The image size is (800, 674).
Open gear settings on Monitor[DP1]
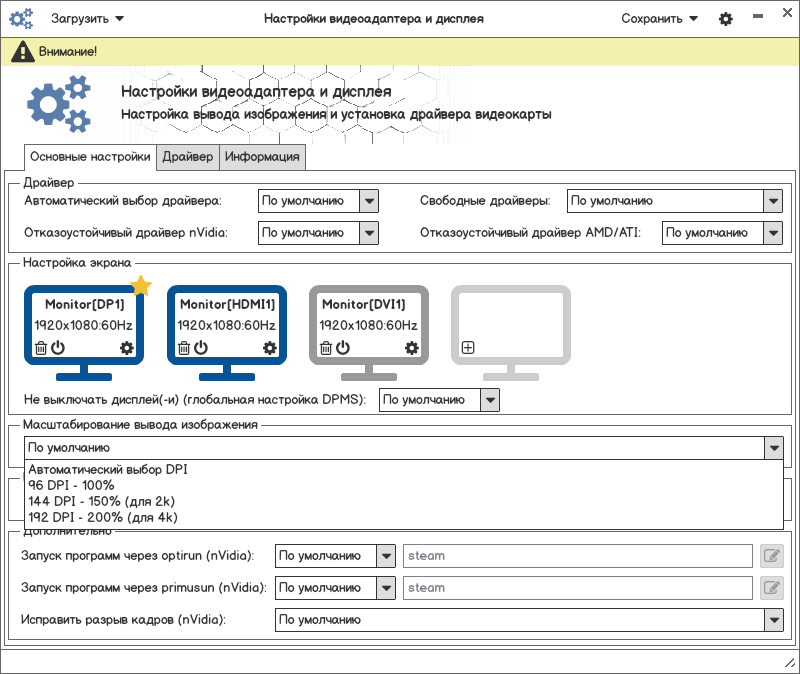pyautogui.click(x=127, y=348)
